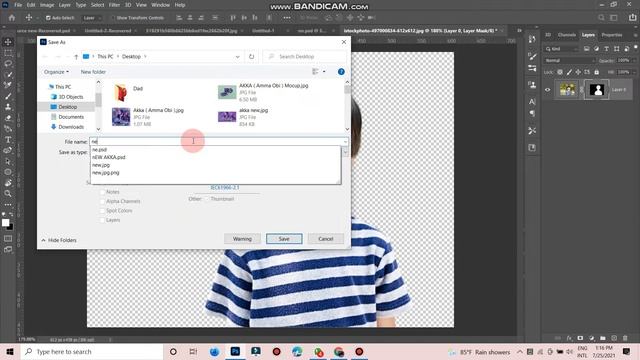This screenshot has height=360, width=640.
Task: Toggle layer filter on/off switch
Action: 636,49
